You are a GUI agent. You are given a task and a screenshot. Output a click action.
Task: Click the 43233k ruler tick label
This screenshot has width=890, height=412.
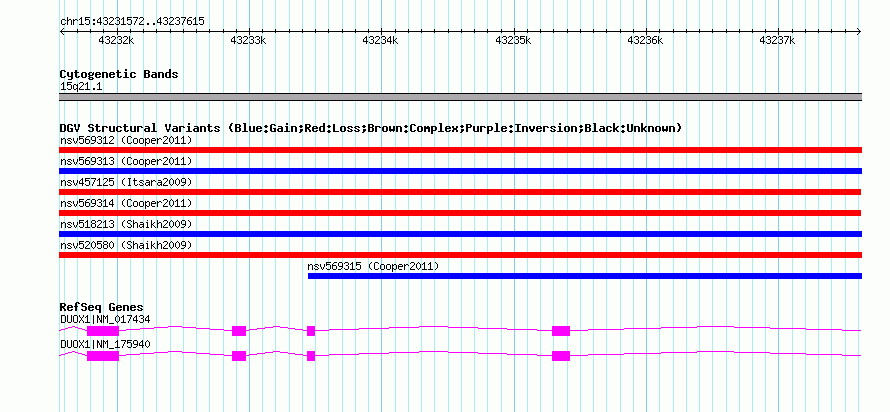tap(248, 40)
